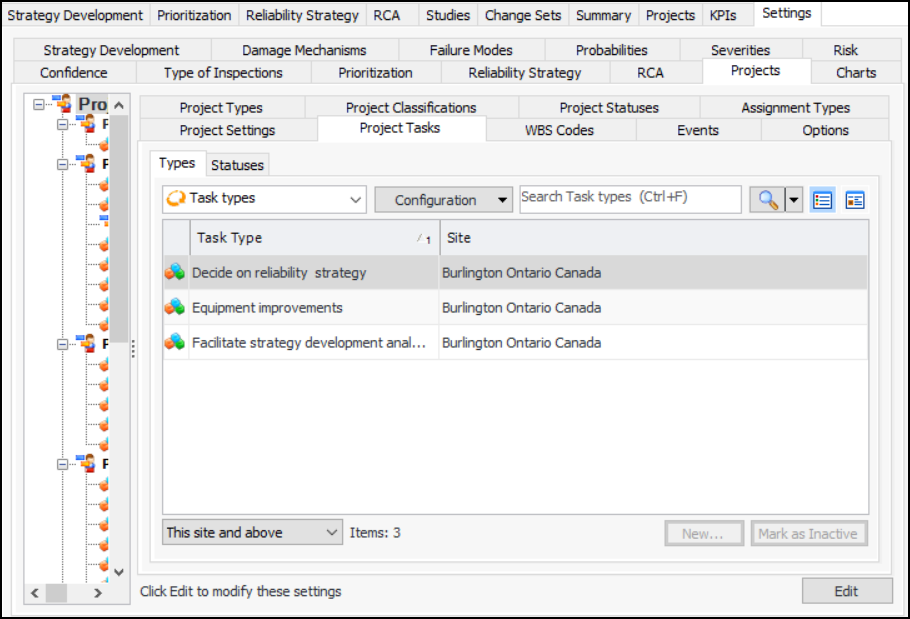The height and width of the screenshot is (619, 910).
Task: Open the Options tab
Action: [x=825, y=130]
